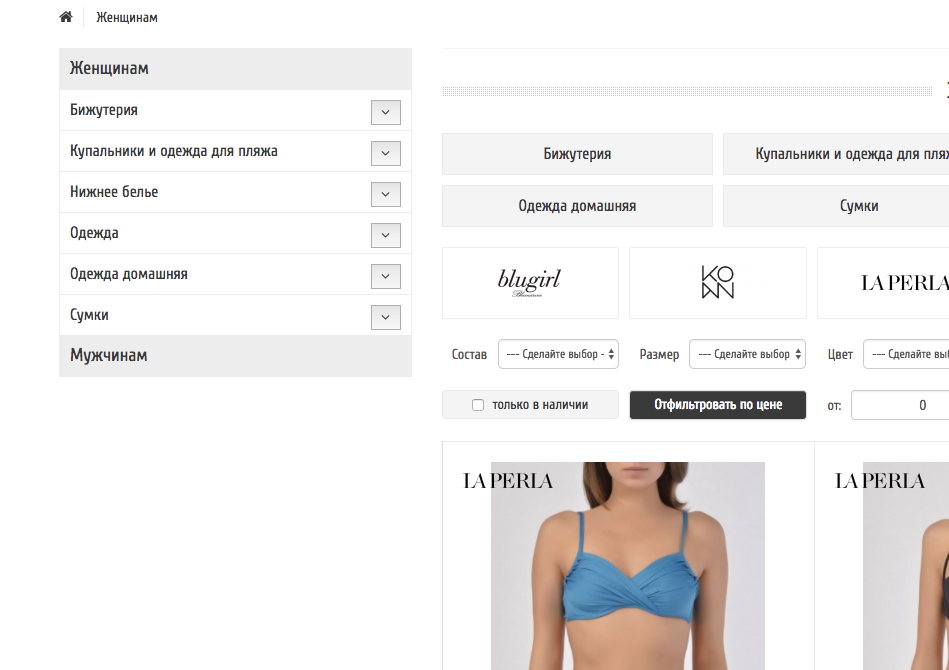Open the Размер dropdown selector
Image resolution: width=949 pixels, height=670 pixels.
tap(747, 354)
